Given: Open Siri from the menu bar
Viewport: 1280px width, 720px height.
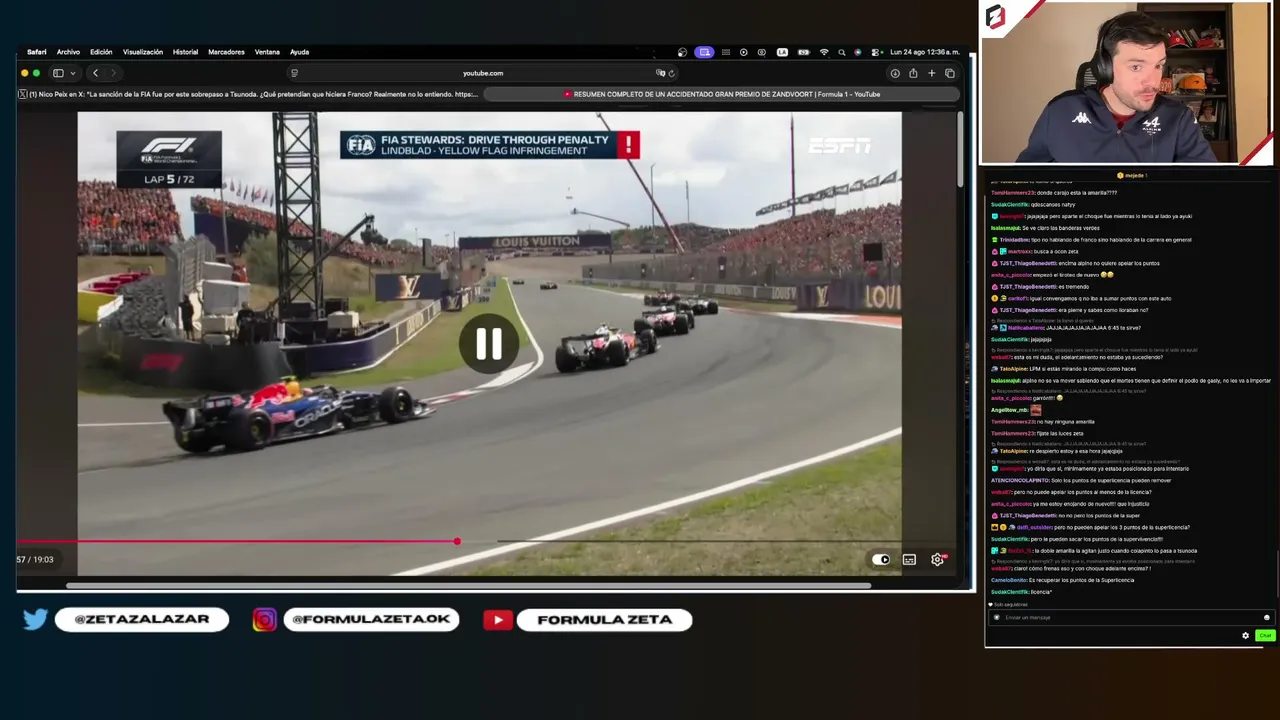Looking at the screenshot, I should (x=857, y=52).
